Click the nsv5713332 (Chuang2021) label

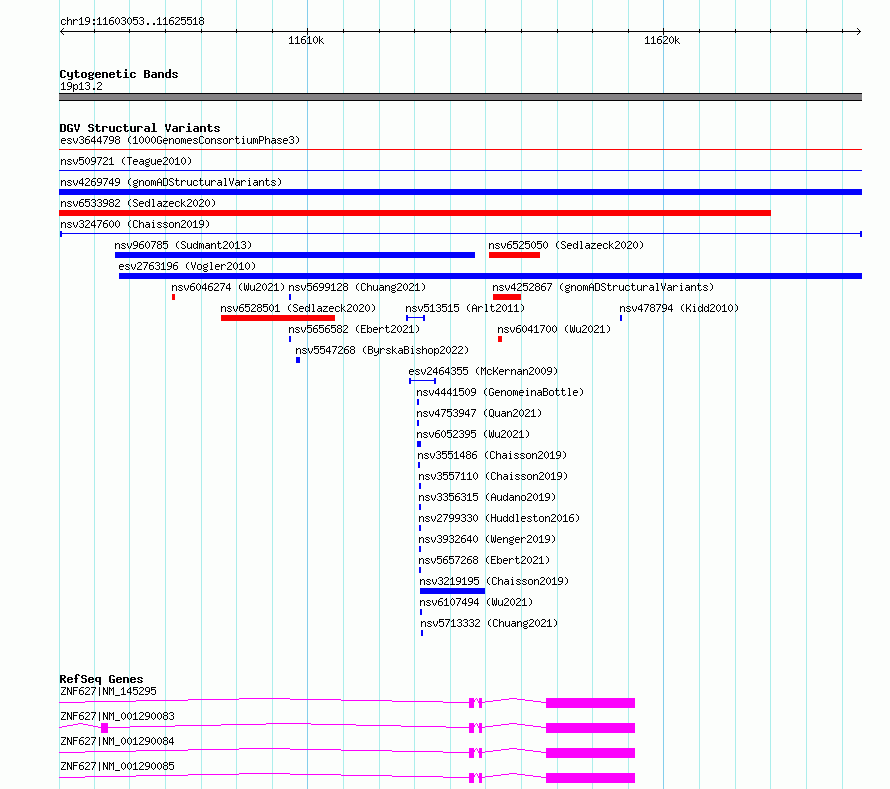(489, 623)
